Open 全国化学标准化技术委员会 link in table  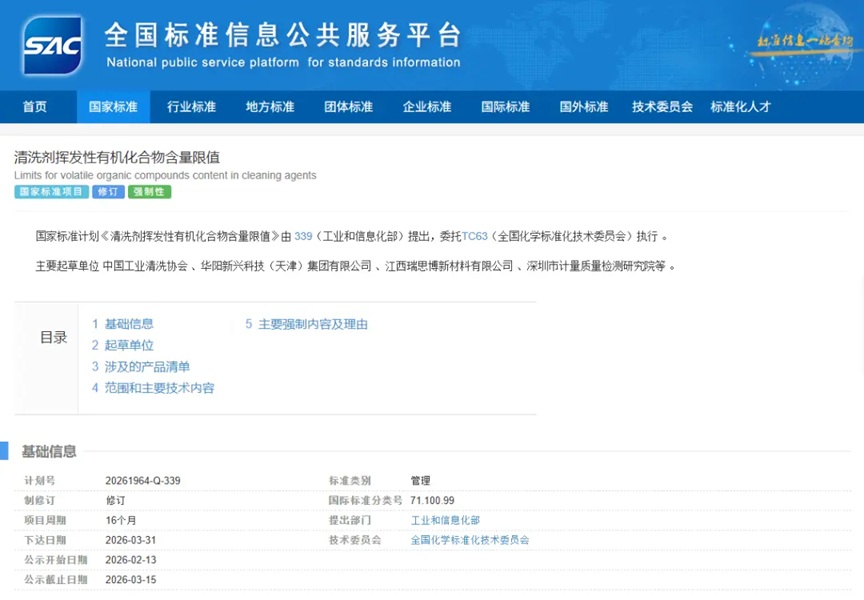(470, 540)
